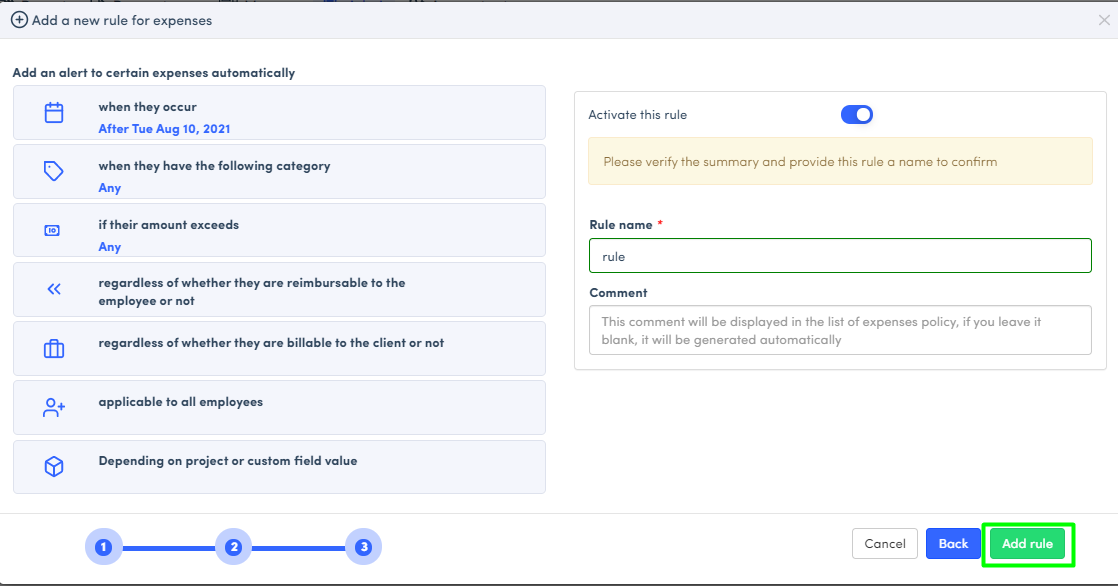Open 'After Tue Aug 10, 2021' date condition
This screenshot has height=586, width=1118.
[164, 129]
